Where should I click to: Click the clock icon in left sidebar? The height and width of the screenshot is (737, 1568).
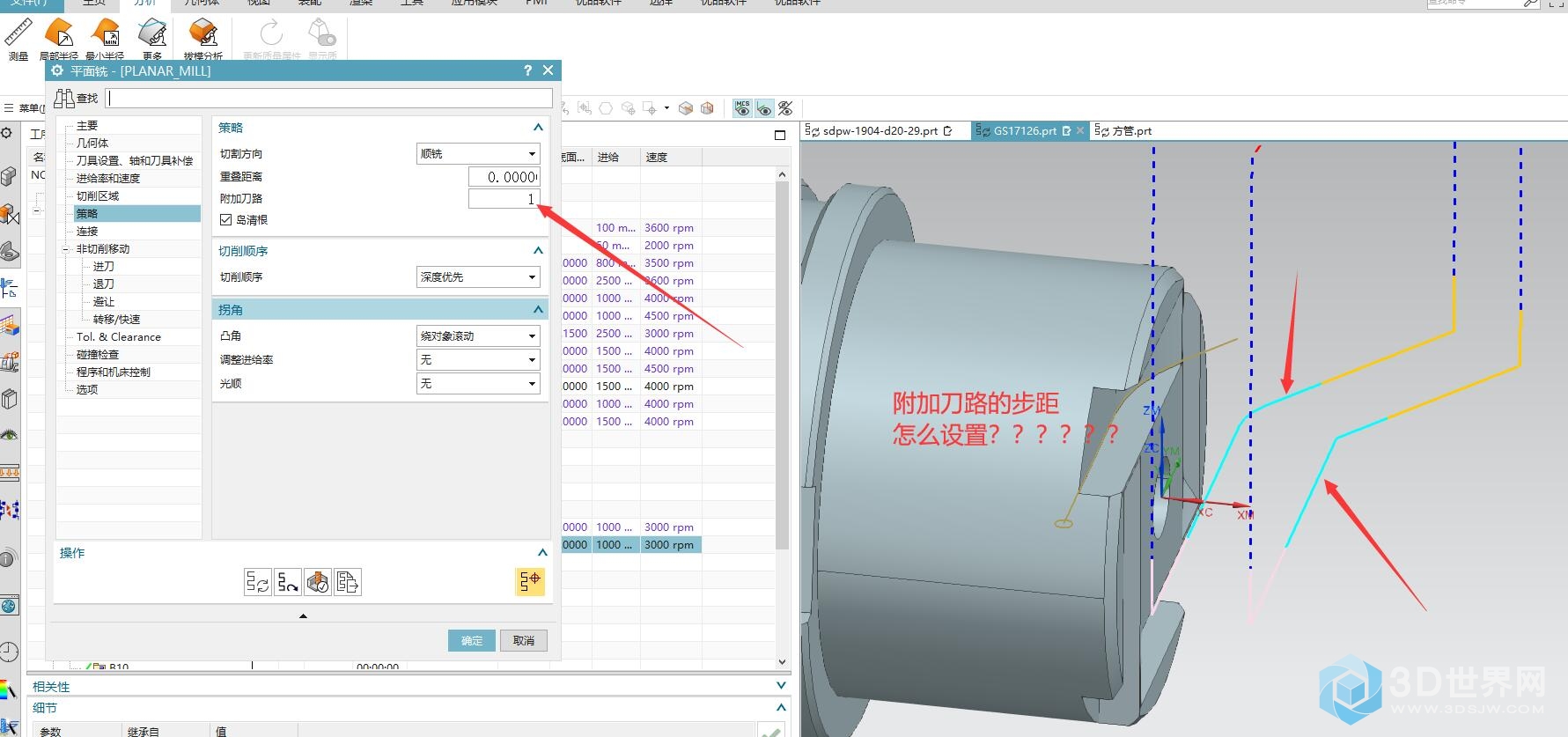9,652
